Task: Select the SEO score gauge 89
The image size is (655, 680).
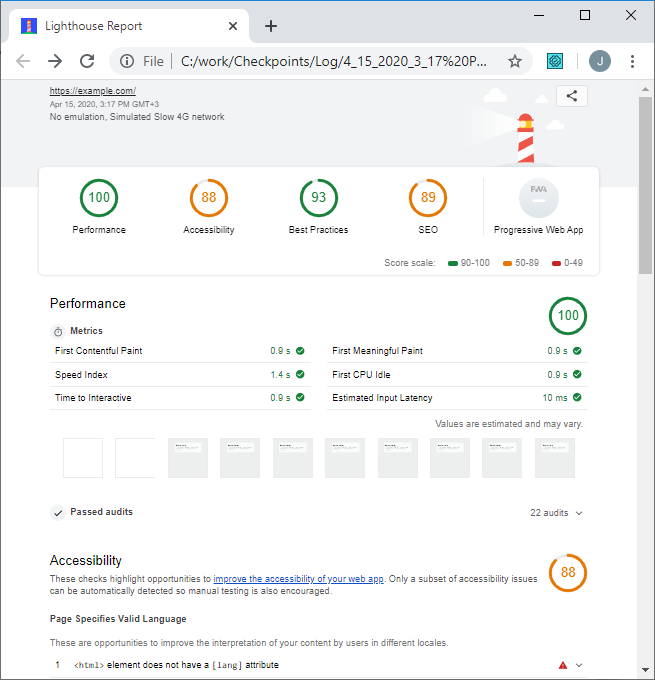Action: [x=428, y=198]
